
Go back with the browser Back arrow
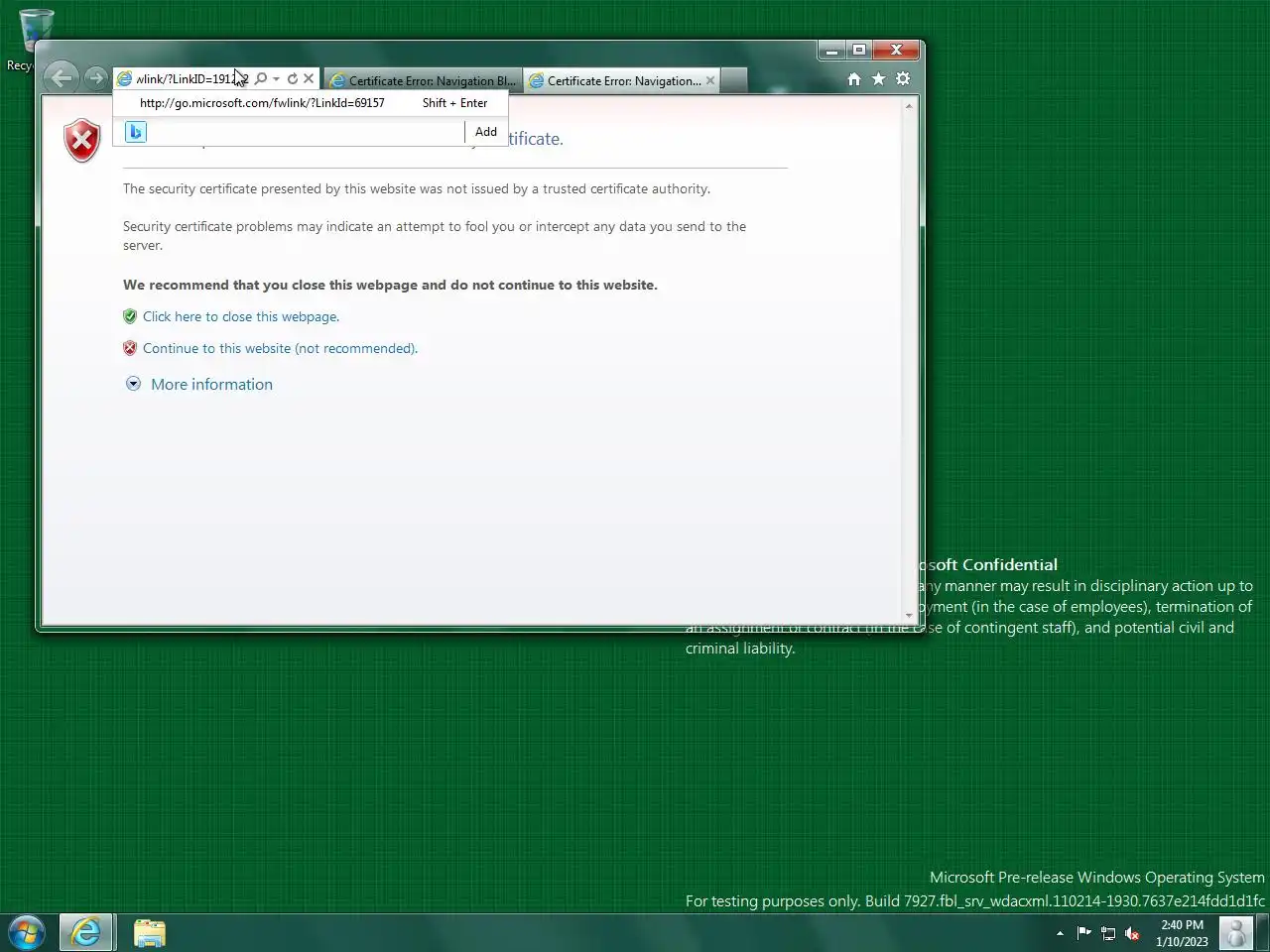[62, 77]
